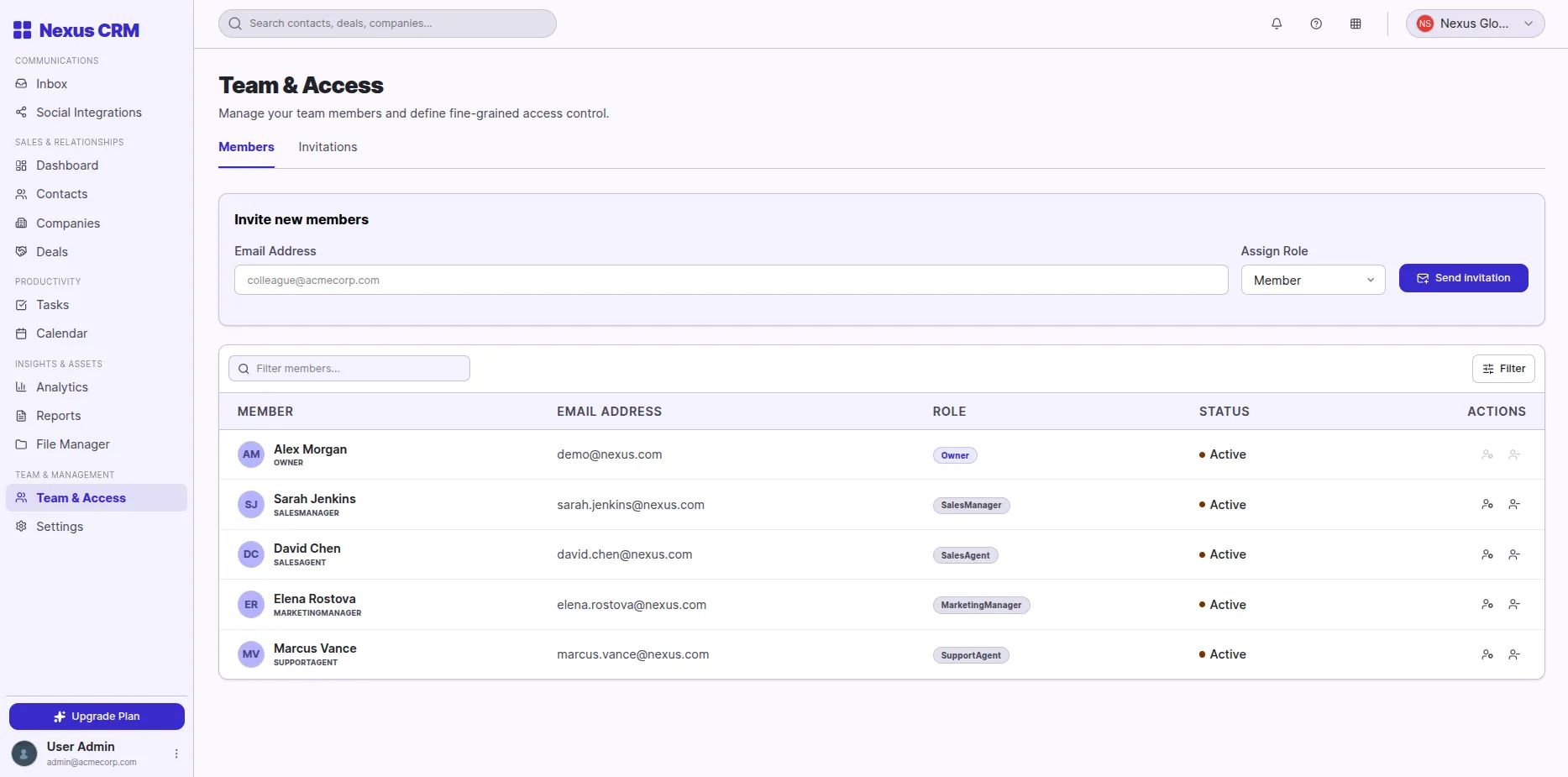The height and width of the screenshot is (777, 1568).
Task: Click the Filter members search box
Action: (349, 369)
